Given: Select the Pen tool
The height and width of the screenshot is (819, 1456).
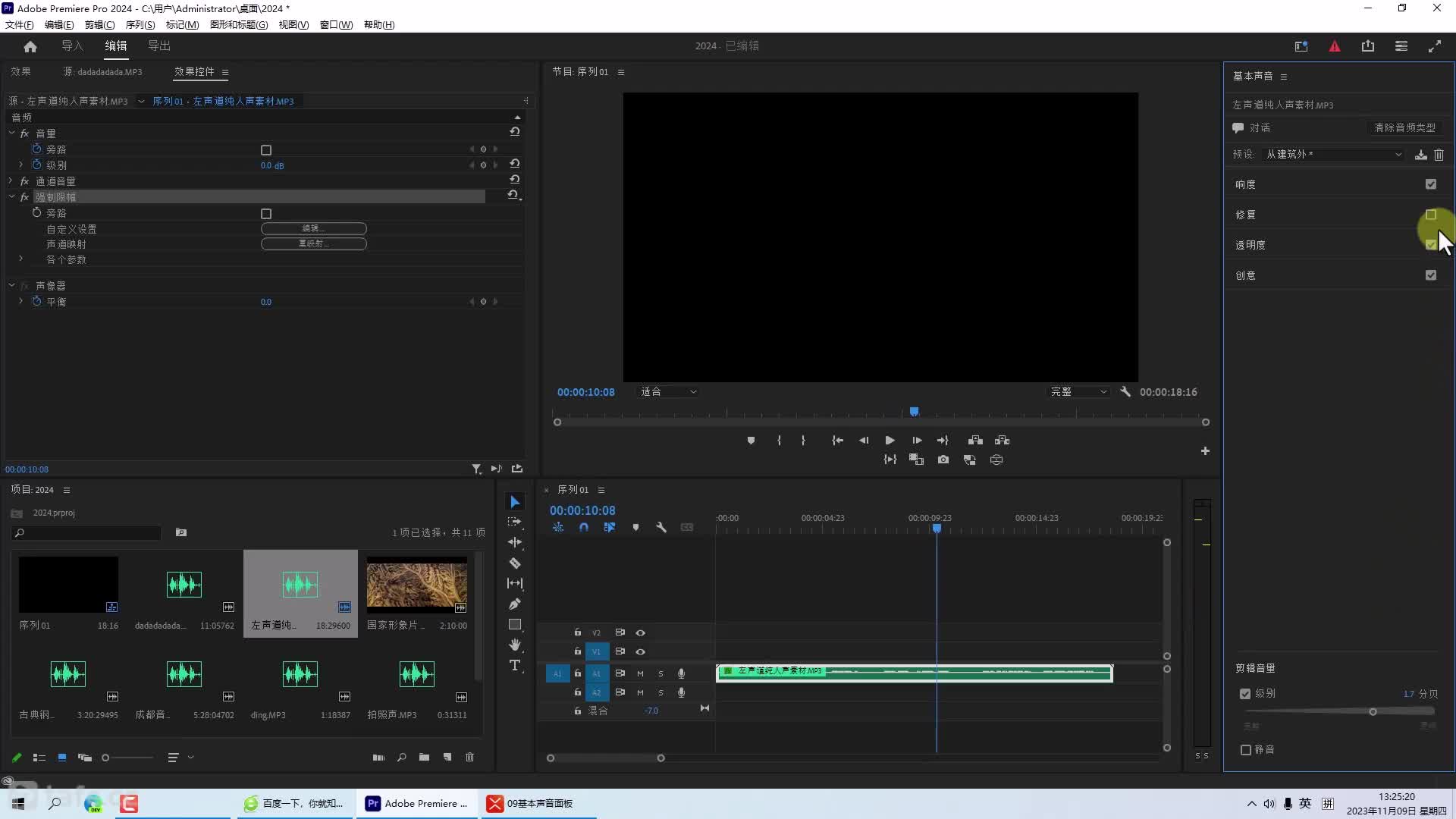Looking at the screenshot, I should [x=515, y=604].
